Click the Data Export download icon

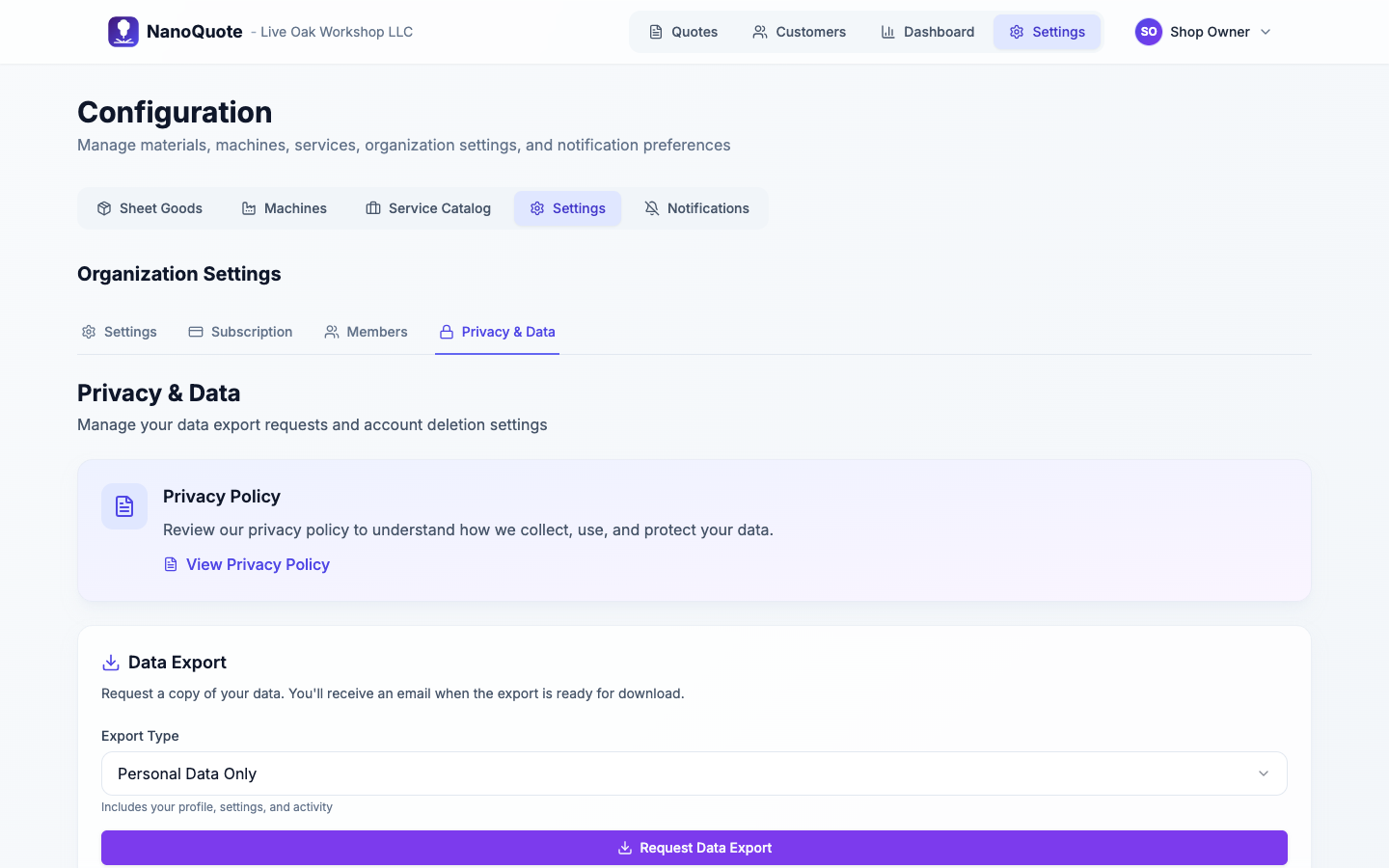point(110,662)
